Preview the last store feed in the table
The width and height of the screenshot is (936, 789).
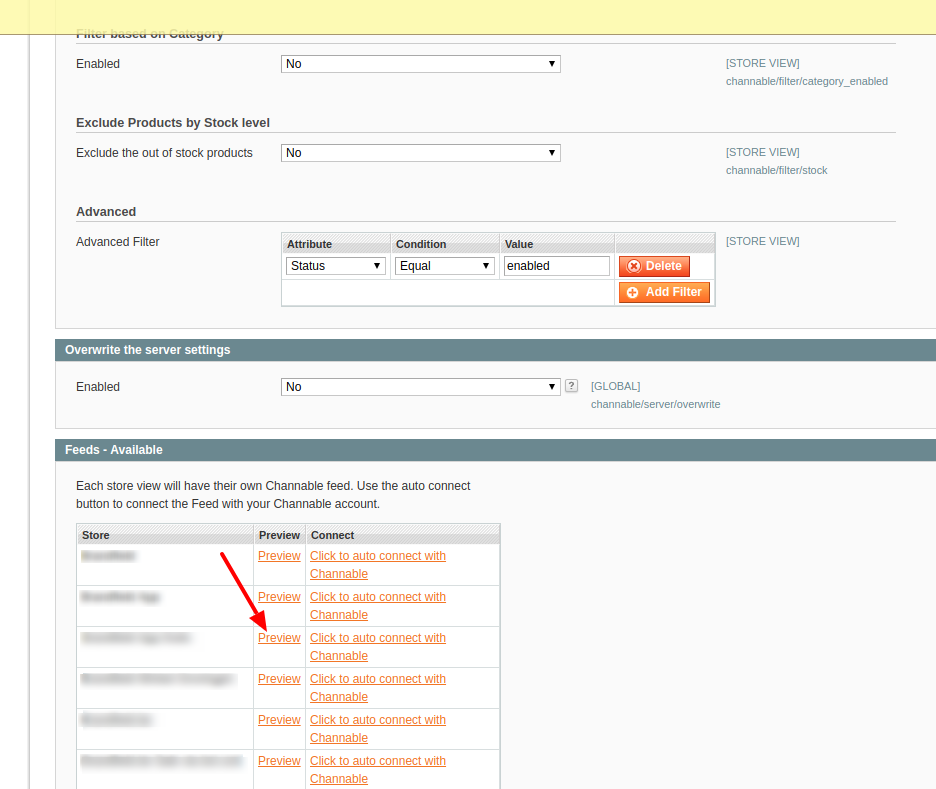click(x=279, y=760)
